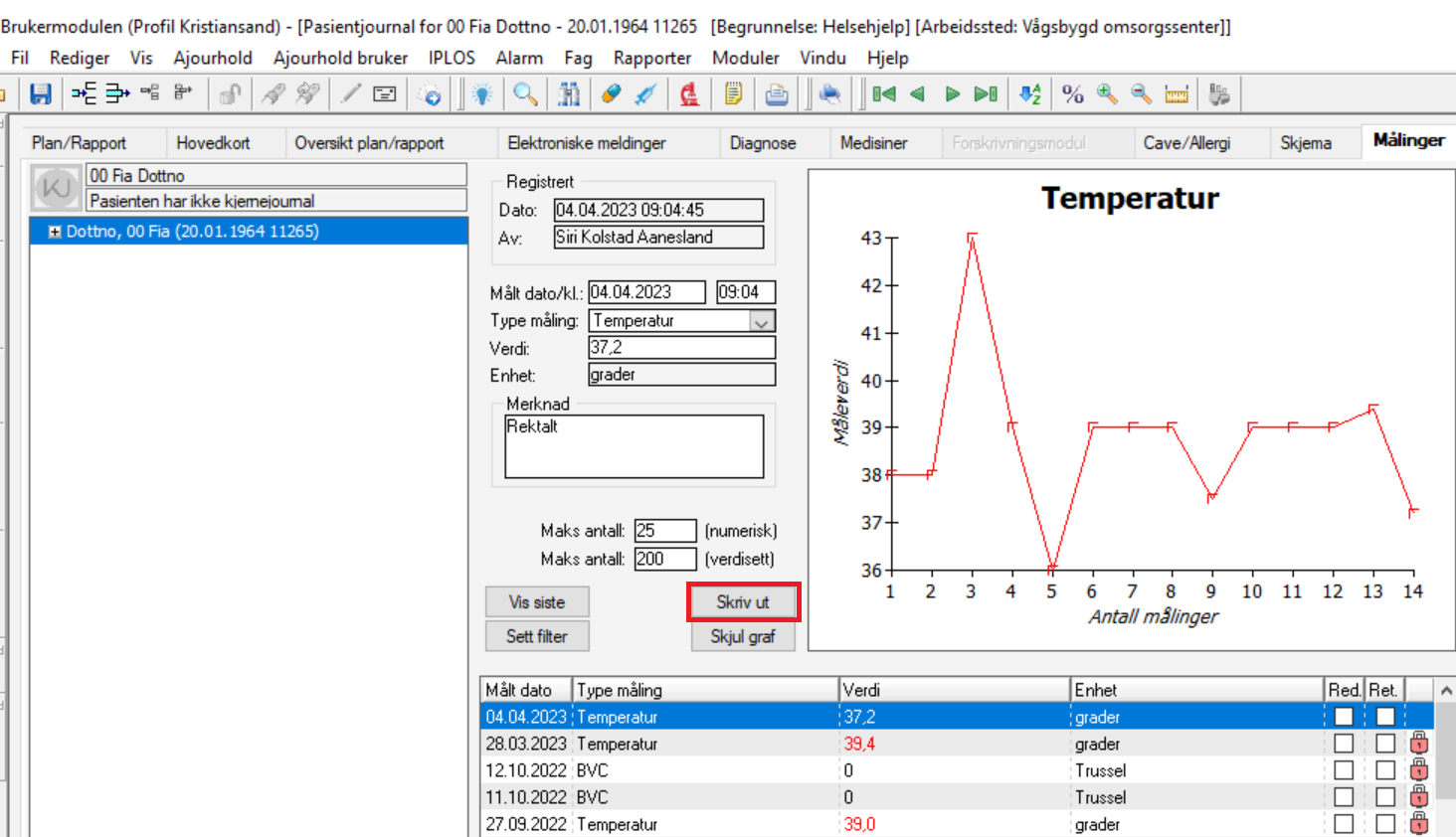The height and width of the screenshot is (837, 1456).
Task: Toggle Red. checkbox on the 11.10.2022 row
Action: pos(1344,797)
